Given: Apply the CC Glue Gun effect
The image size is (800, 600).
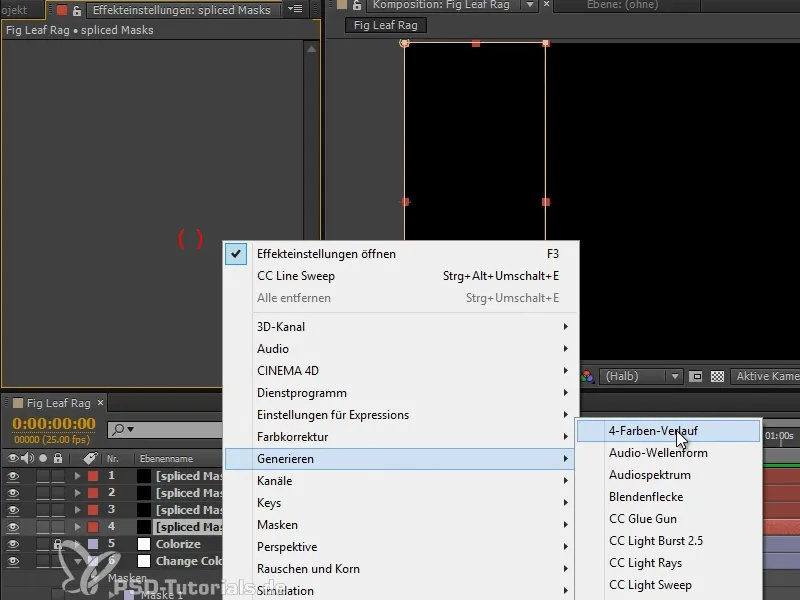Looking at the screenshot, I should pyautogui.click(x=668, y=518).
